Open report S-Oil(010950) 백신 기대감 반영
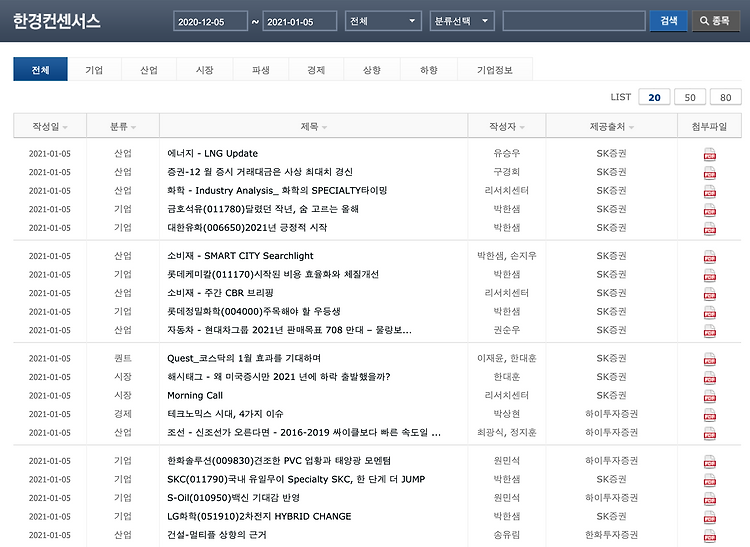This screenshot has height=547, width=750. point(233,498)
